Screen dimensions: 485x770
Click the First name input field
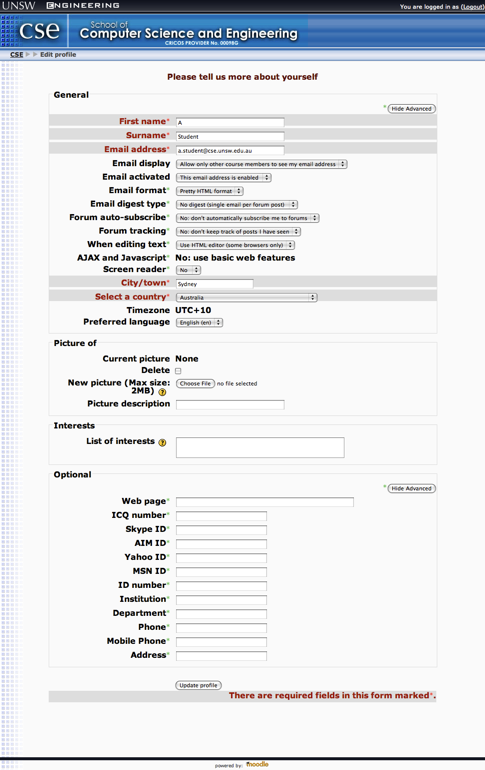pyautogui.click(x=230, y=122)
